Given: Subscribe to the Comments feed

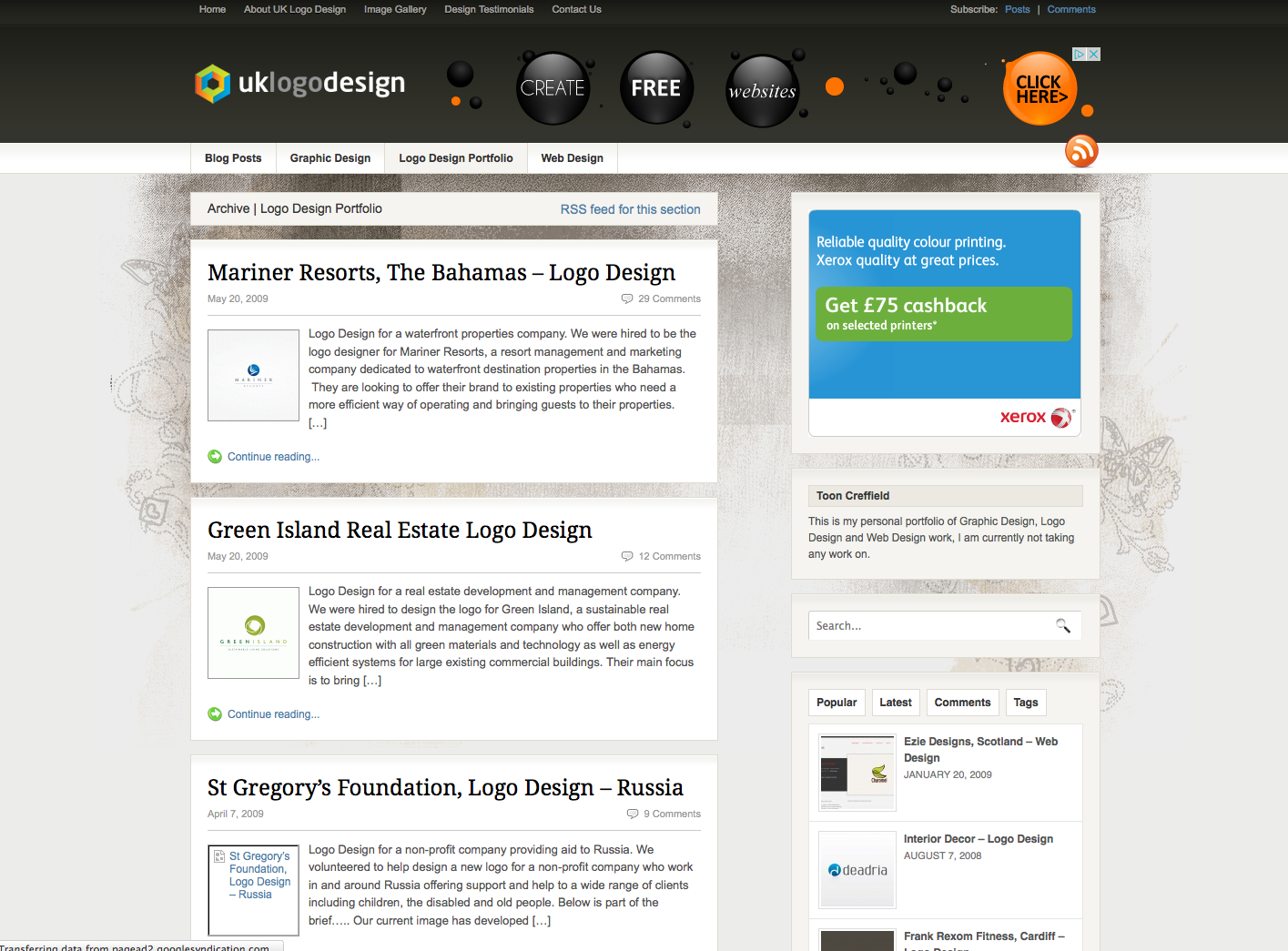Looking at the screenshot, I should point(1071,9).
